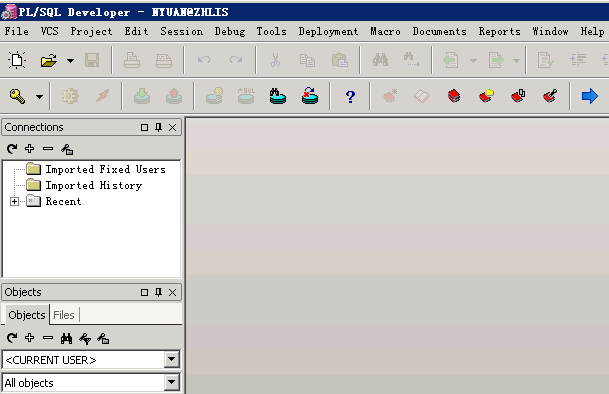Open dropdown beside the right green arrow icon
The height and width of the screenshot is (394, 609).
pos(516,61)
